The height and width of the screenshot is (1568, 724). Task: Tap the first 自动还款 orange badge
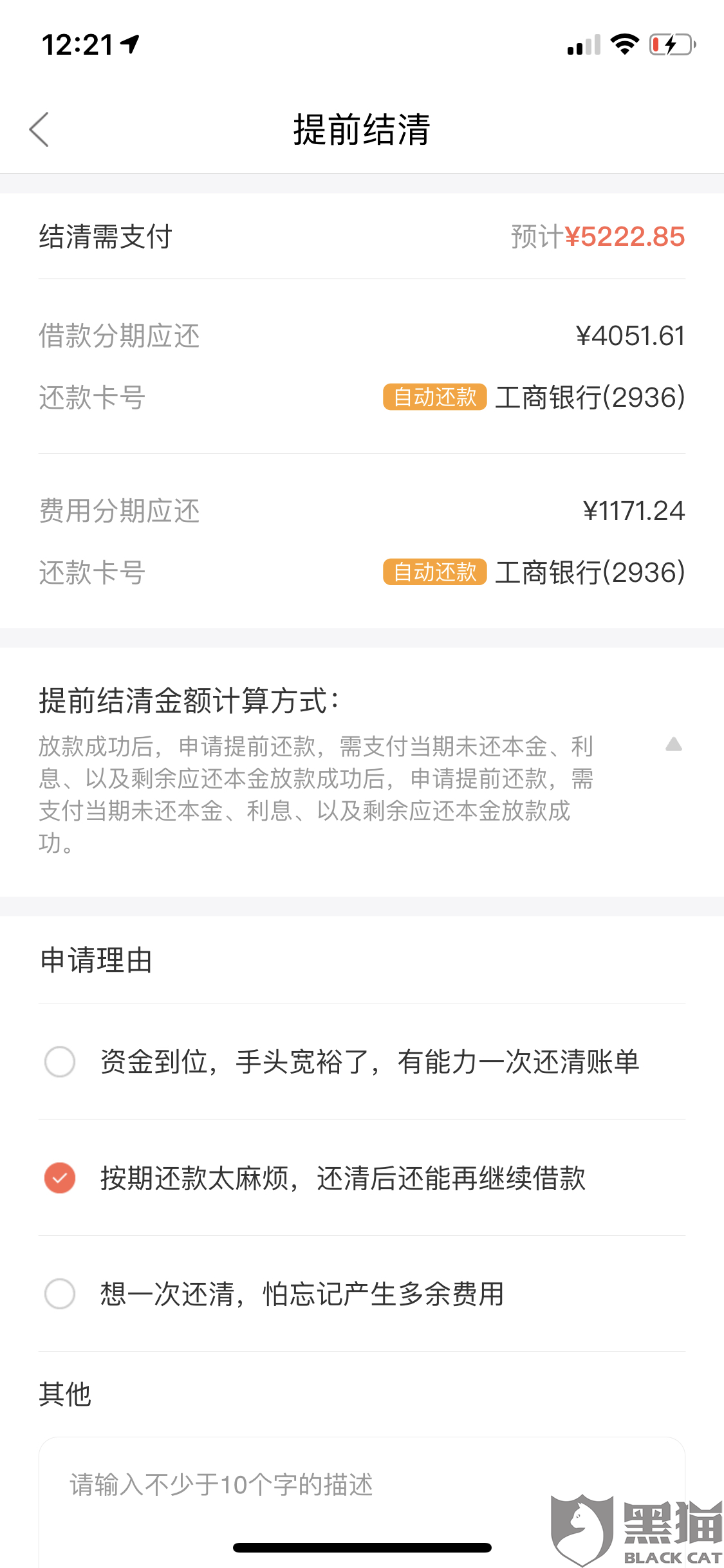click(434, 397)
